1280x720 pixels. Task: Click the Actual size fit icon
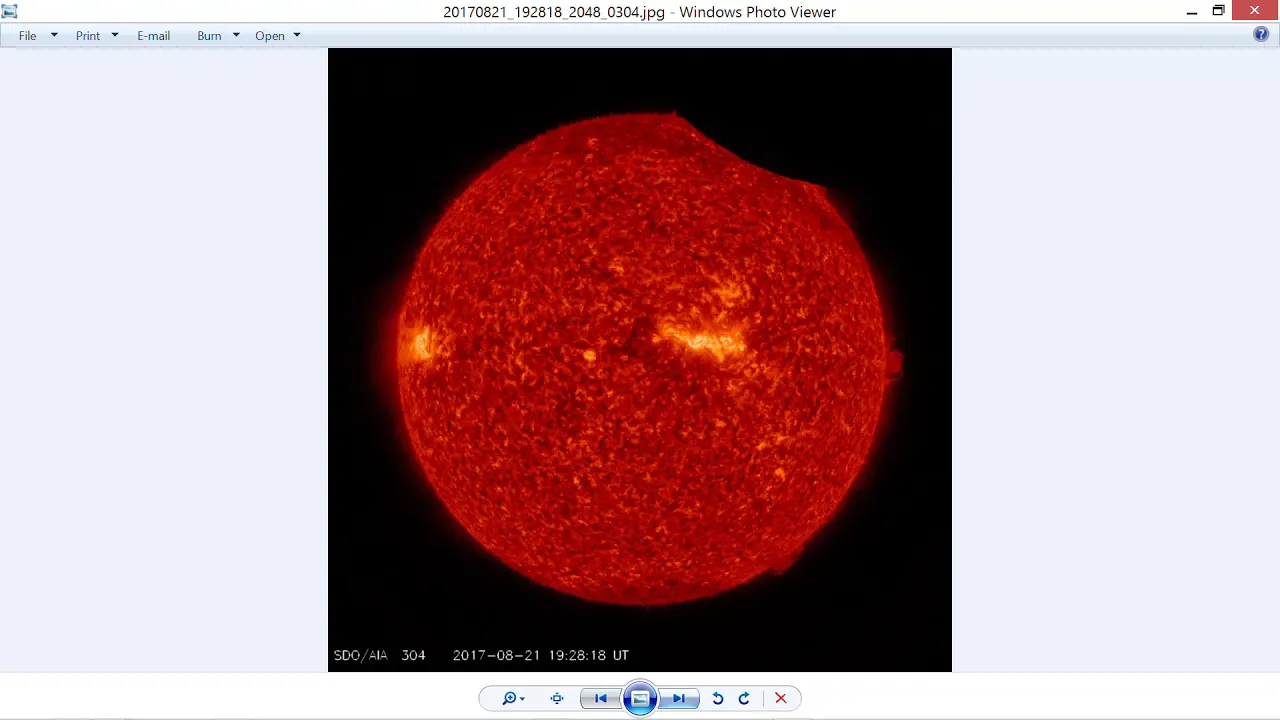point(557,699)
